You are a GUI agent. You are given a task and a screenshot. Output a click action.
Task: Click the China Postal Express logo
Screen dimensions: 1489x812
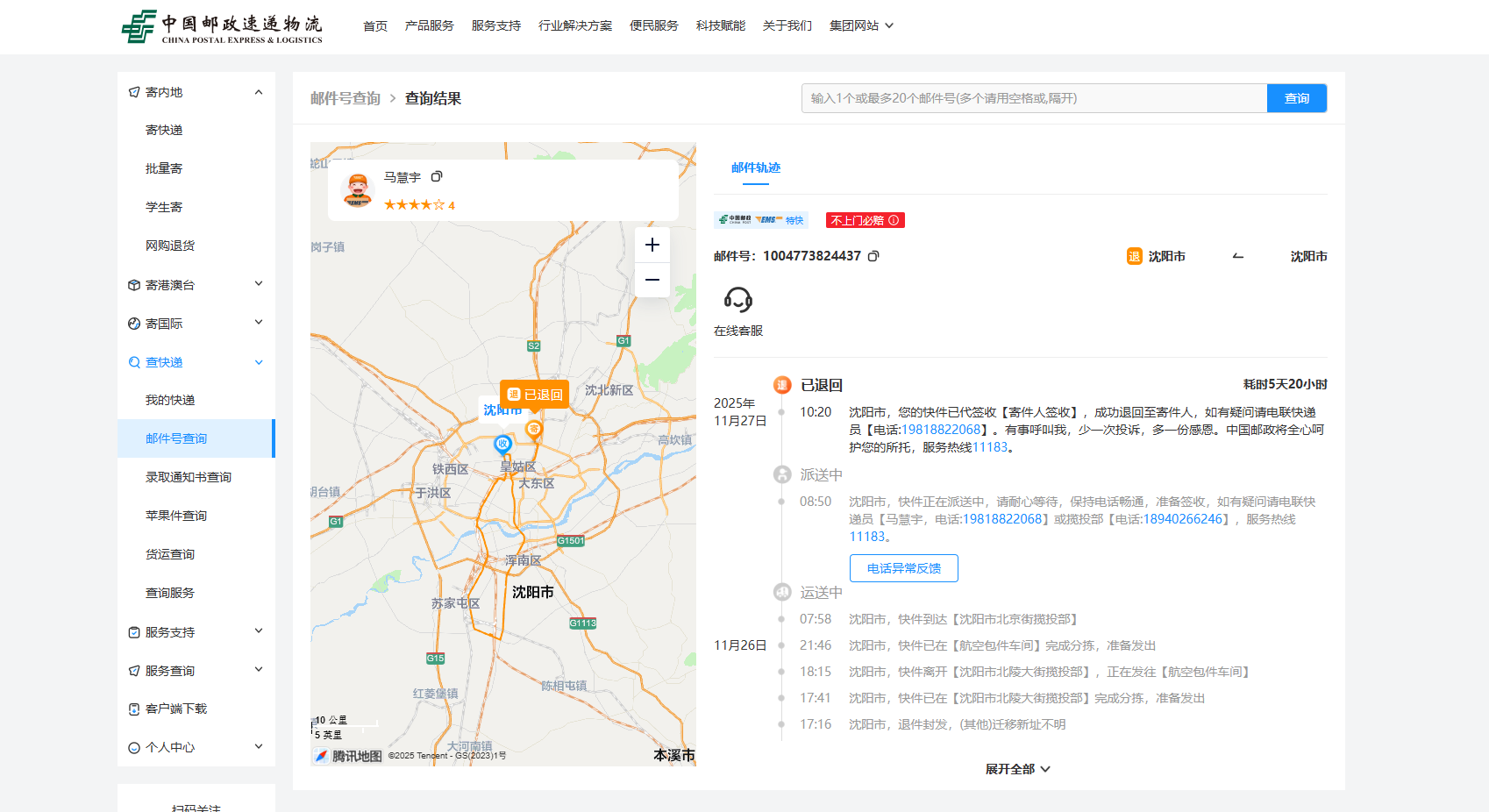click(x=222, y=26)
